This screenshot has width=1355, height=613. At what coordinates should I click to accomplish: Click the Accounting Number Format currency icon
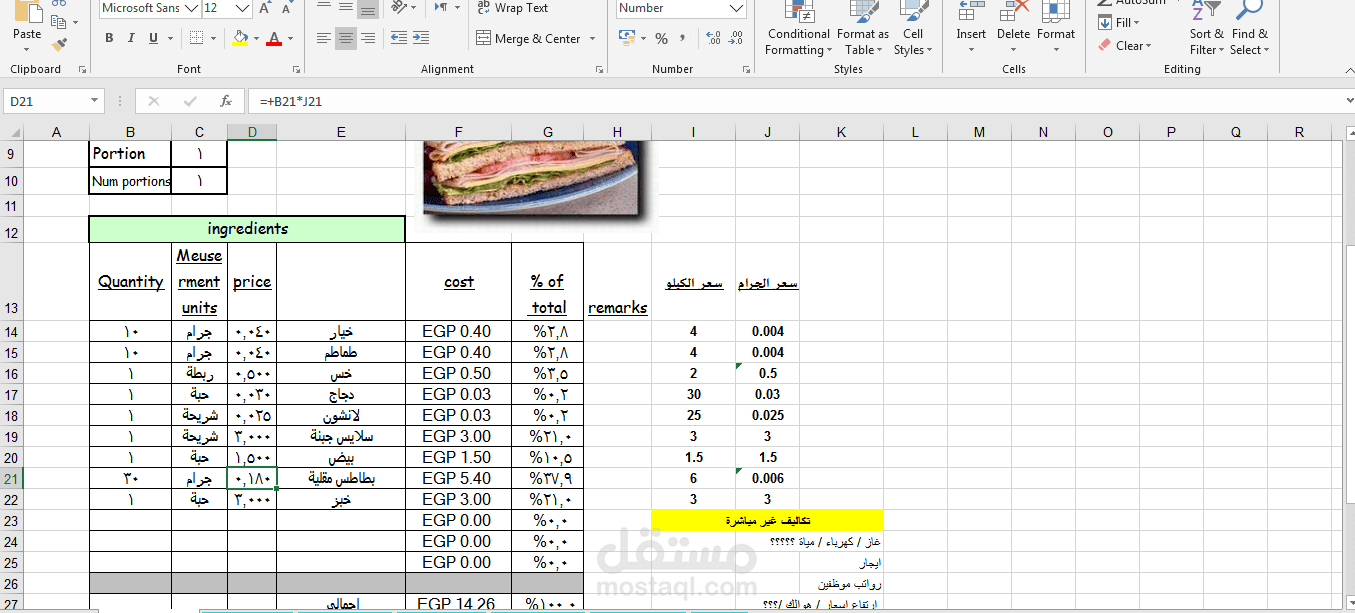(x=626, y=38)
